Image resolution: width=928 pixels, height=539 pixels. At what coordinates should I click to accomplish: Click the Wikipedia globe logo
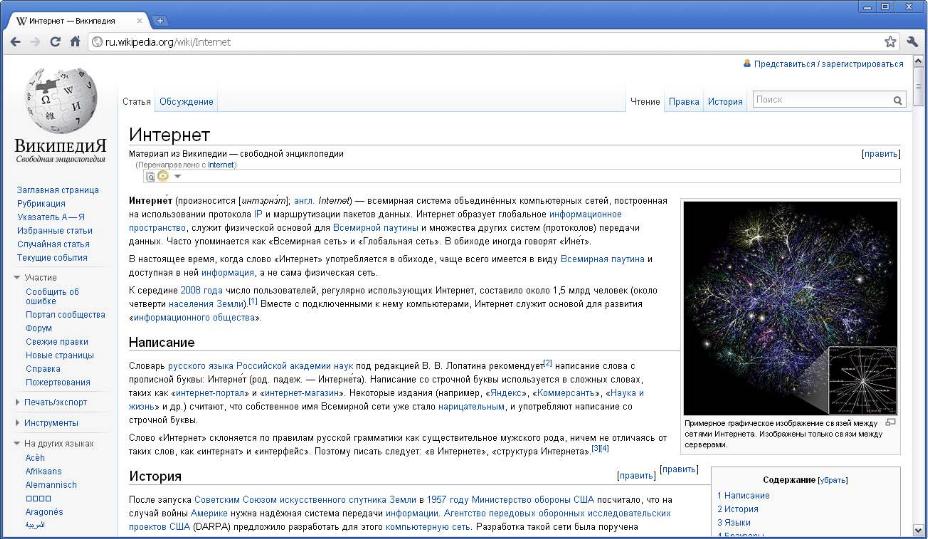60,100
